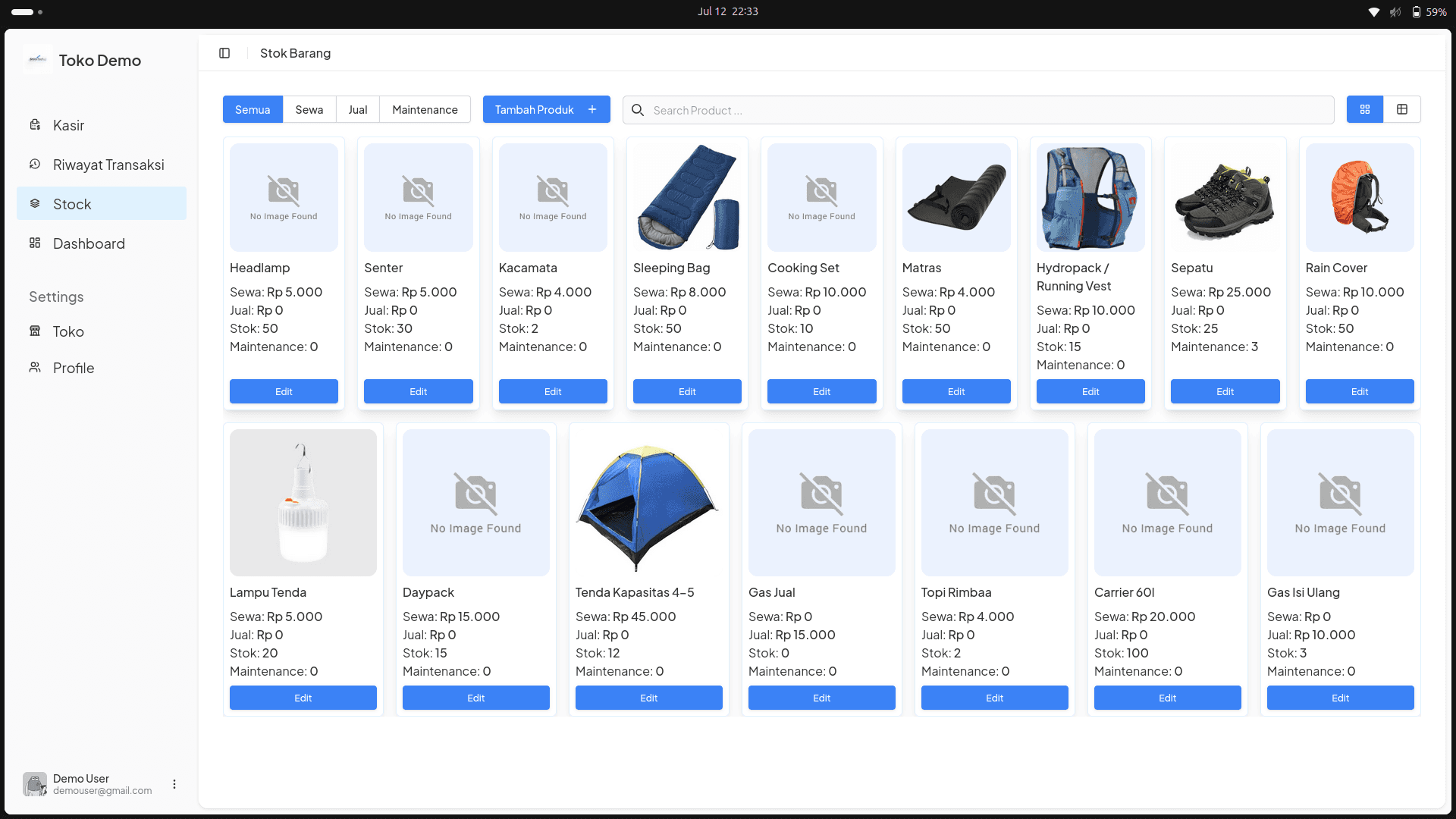Open the Demo User options menu
This screenshot has height=819, width=1456.
174,784
